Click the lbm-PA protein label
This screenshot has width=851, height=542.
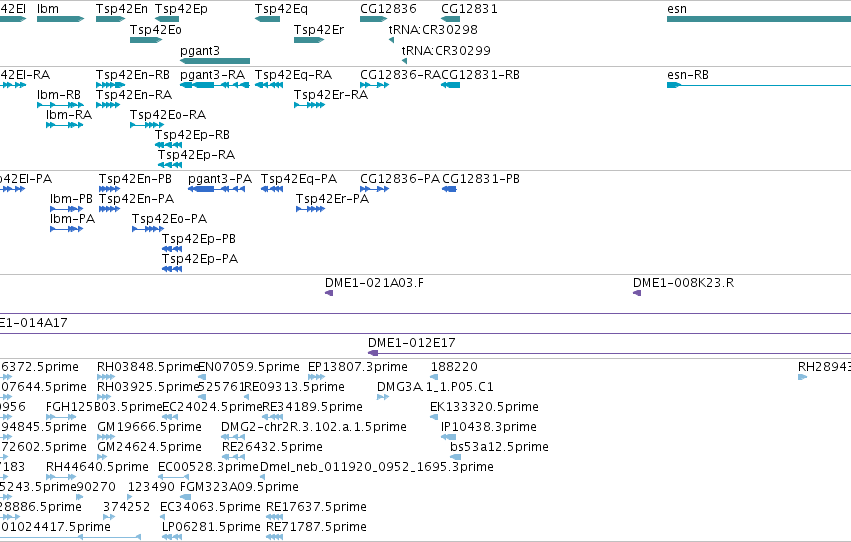[72, 219]
